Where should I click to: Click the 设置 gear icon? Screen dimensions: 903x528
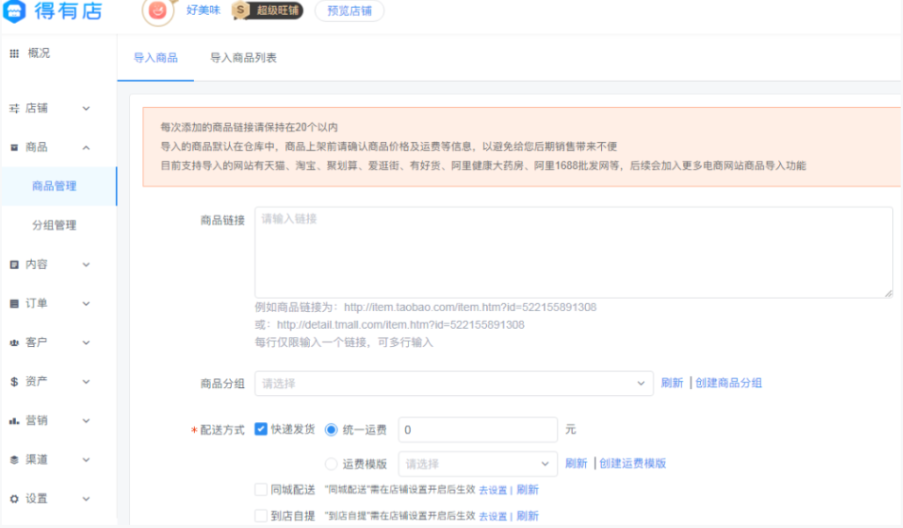[x=14, y=499]
